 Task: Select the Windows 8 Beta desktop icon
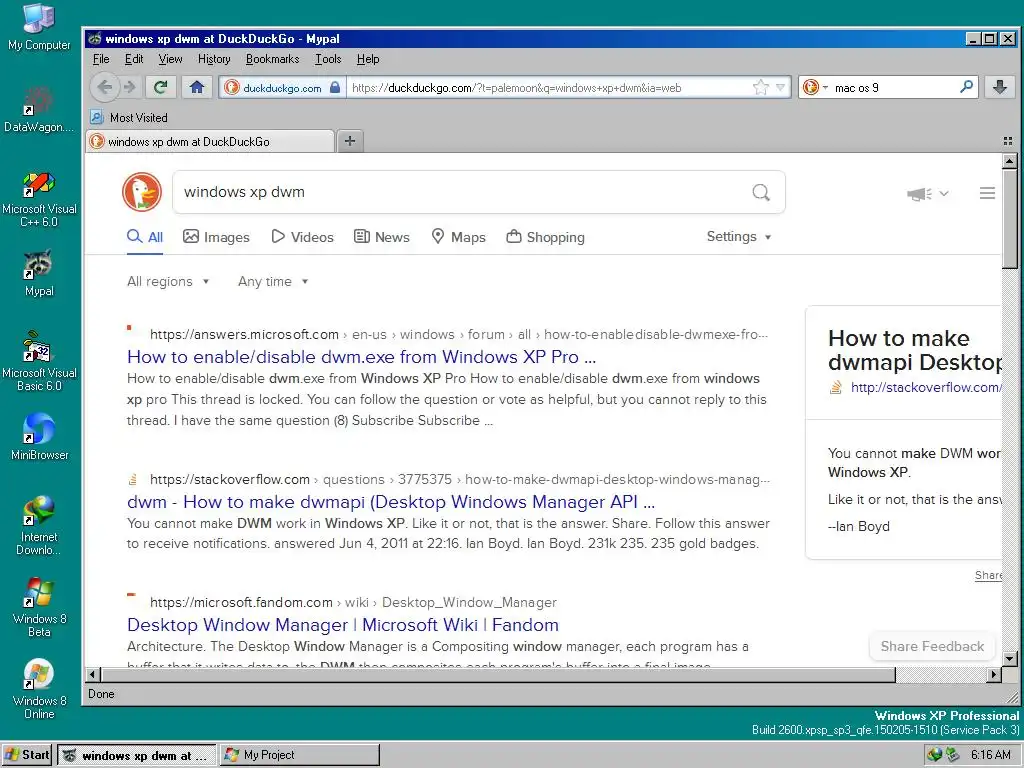(39, 607)
